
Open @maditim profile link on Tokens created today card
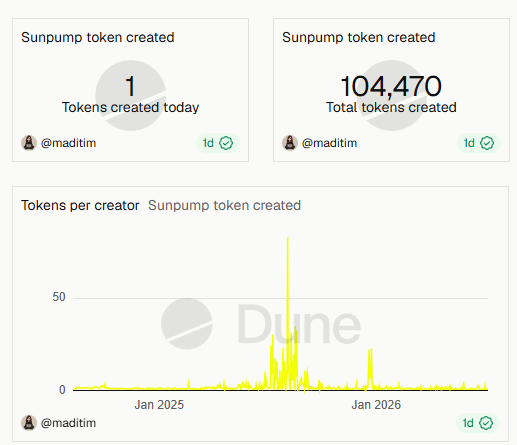pos(68,143)
